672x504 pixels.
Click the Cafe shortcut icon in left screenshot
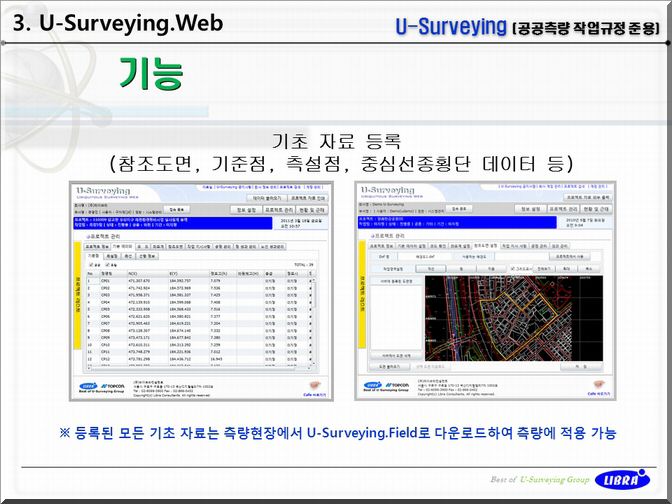tap(315, 386)
